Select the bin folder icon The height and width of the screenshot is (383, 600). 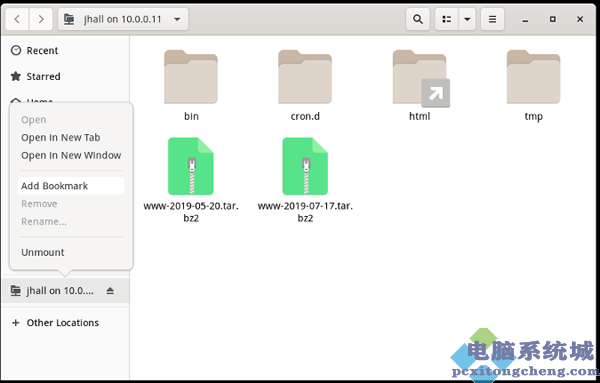click(191, 77)
